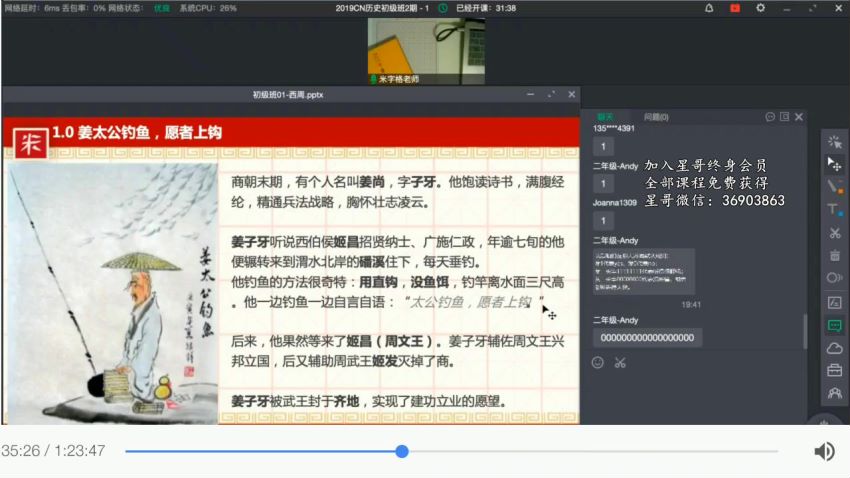Click the microphone icon on 米字格老师 label
This screenshot has width=850, height=478.
point(374,79)
